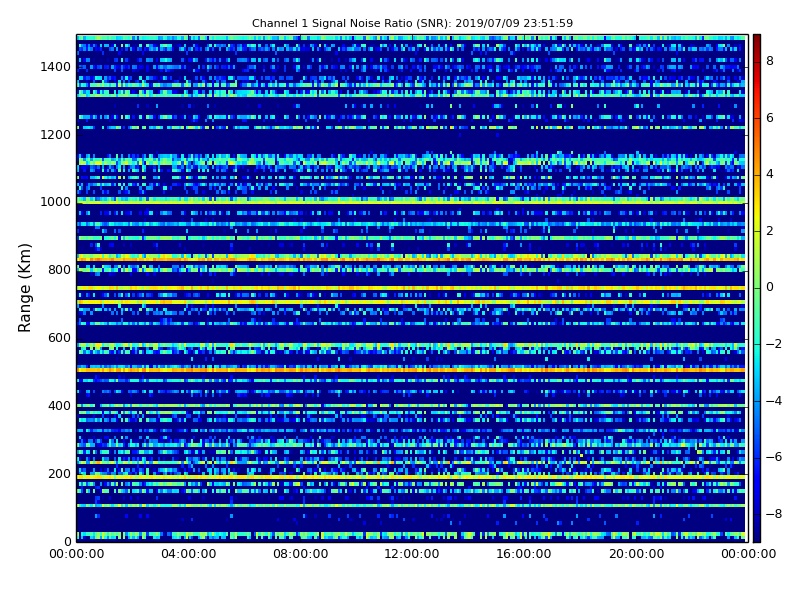This screenshot has height=600, width=800.
Task: Click the colorbar label 4
Action: 770,174
